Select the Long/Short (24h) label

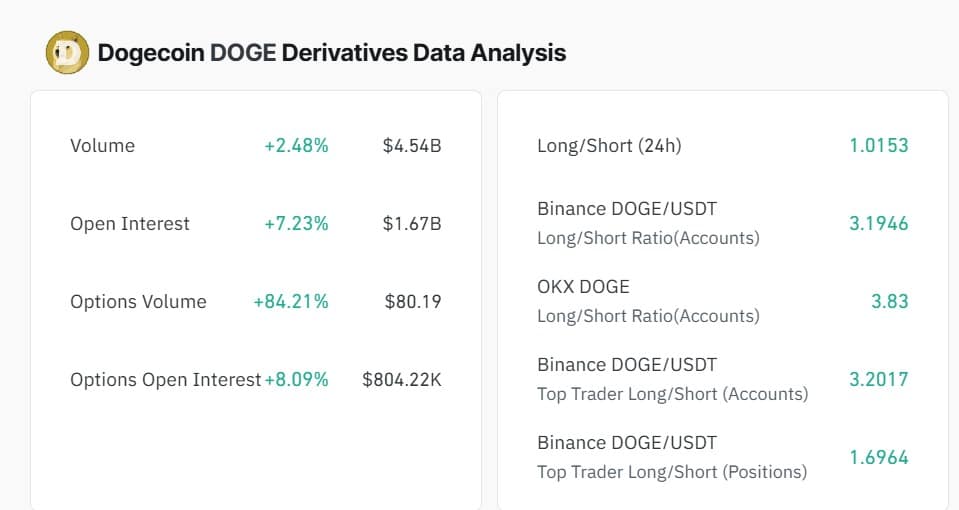point(609,146)
